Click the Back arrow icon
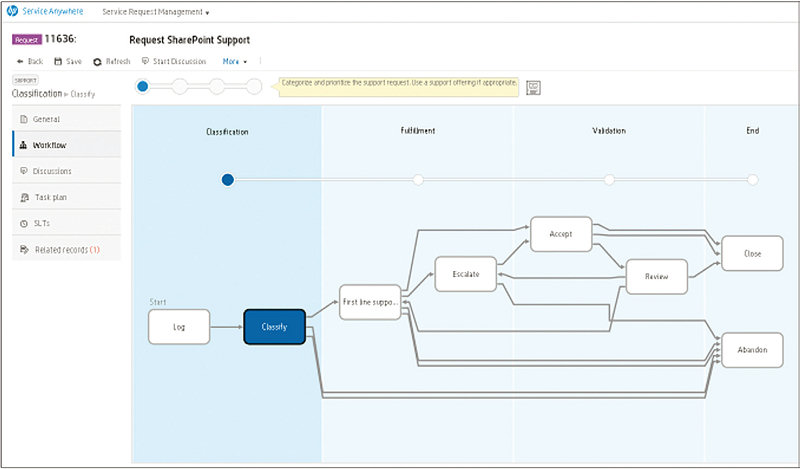 20,61
